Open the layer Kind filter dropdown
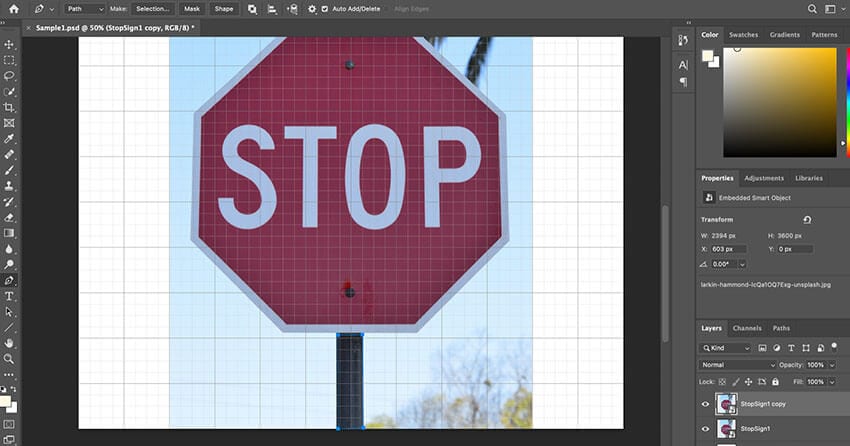The height and width of the screenshot is (446, 850). pos(725,348)
